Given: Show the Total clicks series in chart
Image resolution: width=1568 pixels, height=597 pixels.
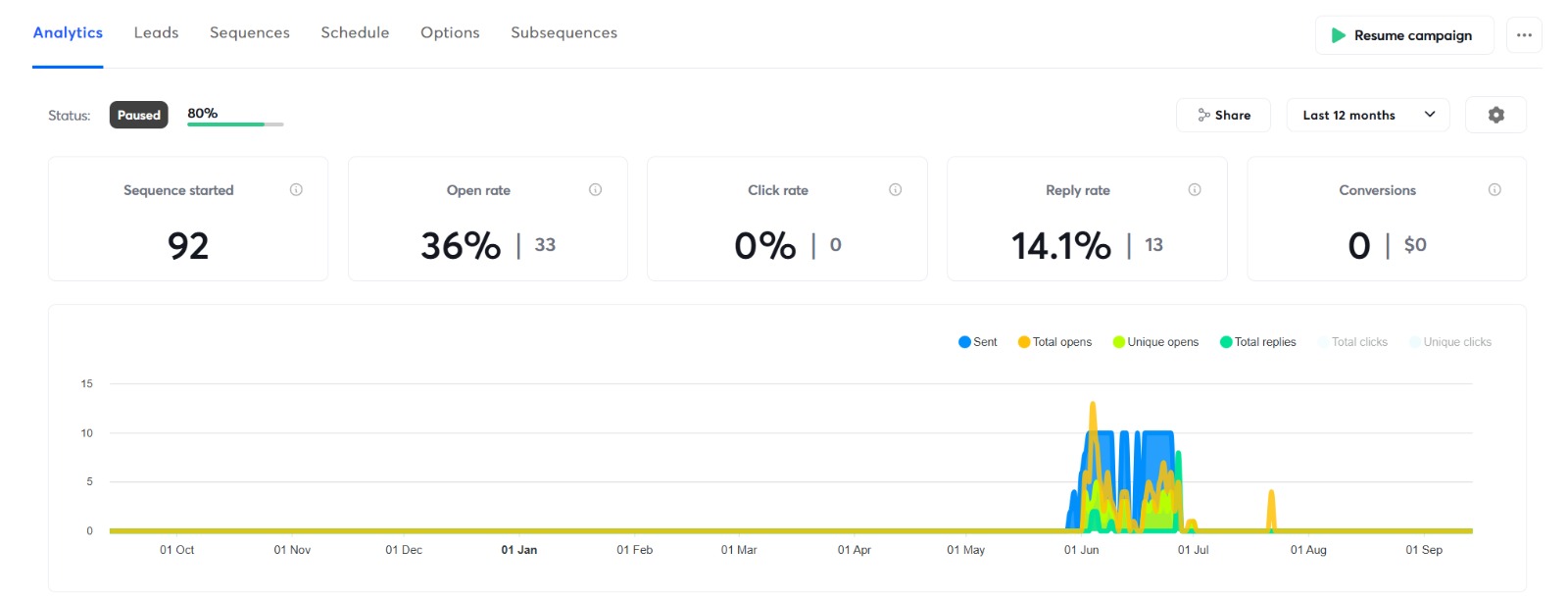Looking at the screenshot, I should pyautogui.click(x=1352, y=342).
